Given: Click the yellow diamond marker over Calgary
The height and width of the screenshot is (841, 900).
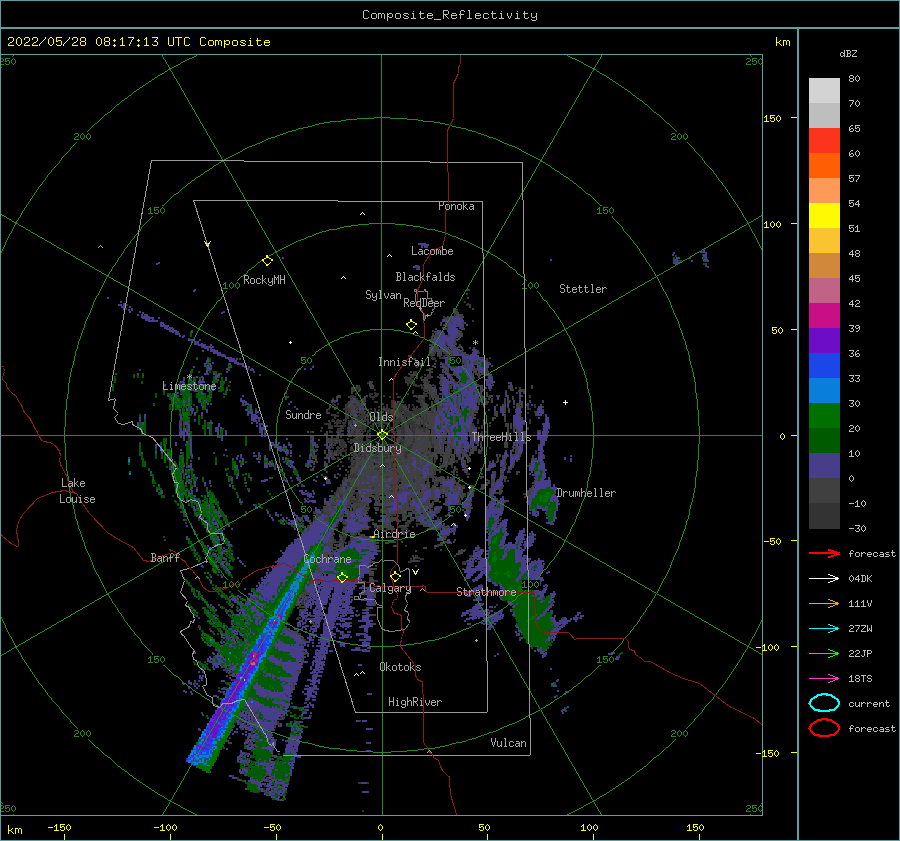Looking at the screenshot, I should pyautogui.click(x=395, y=576).
